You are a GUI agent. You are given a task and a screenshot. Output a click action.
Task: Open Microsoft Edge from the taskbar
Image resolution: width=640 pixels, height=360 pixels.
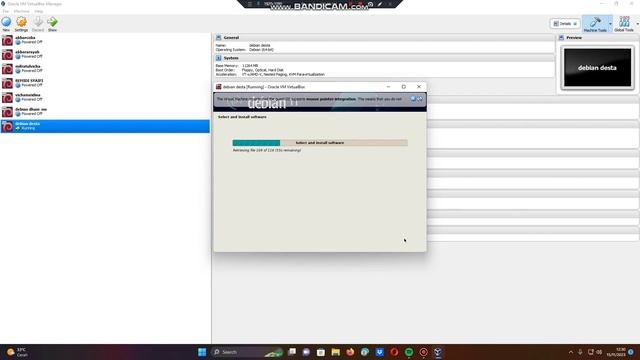[365, 352]
